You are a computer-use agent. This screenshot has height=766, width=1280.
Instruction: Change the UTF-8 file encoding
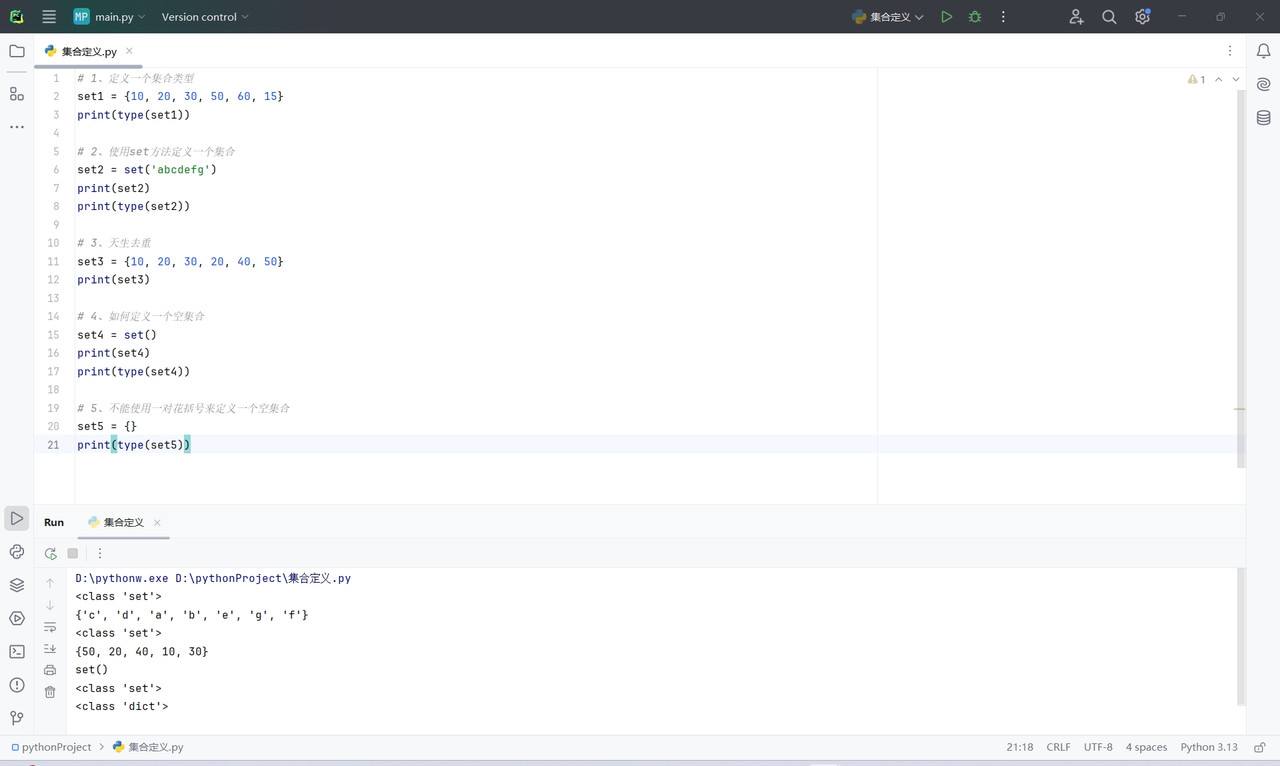click(x=1098, y=747)
